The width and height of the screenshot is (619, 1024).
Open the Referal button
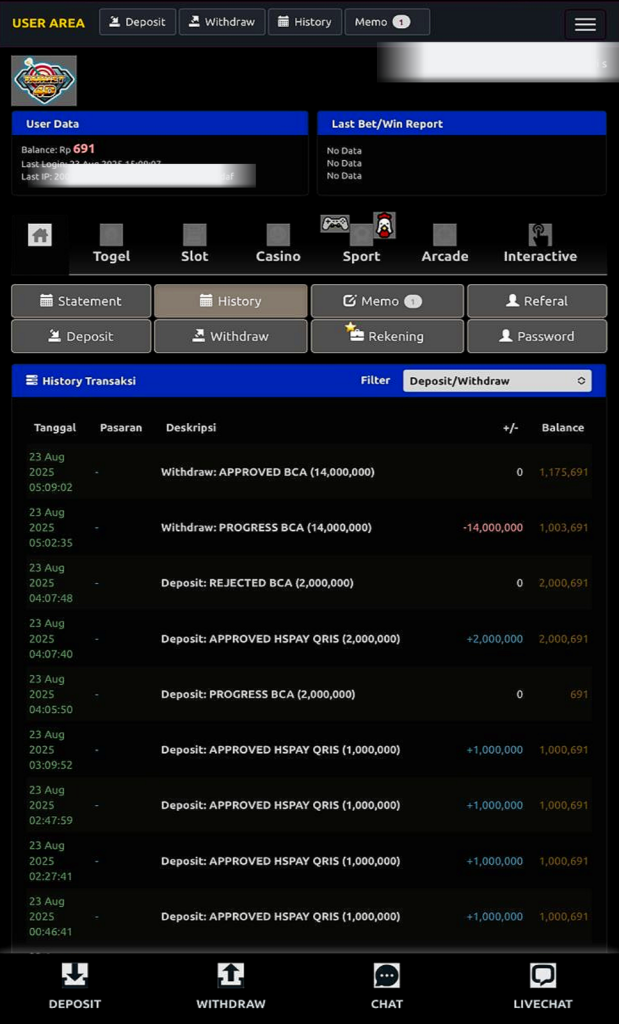[x=537, y=301]
